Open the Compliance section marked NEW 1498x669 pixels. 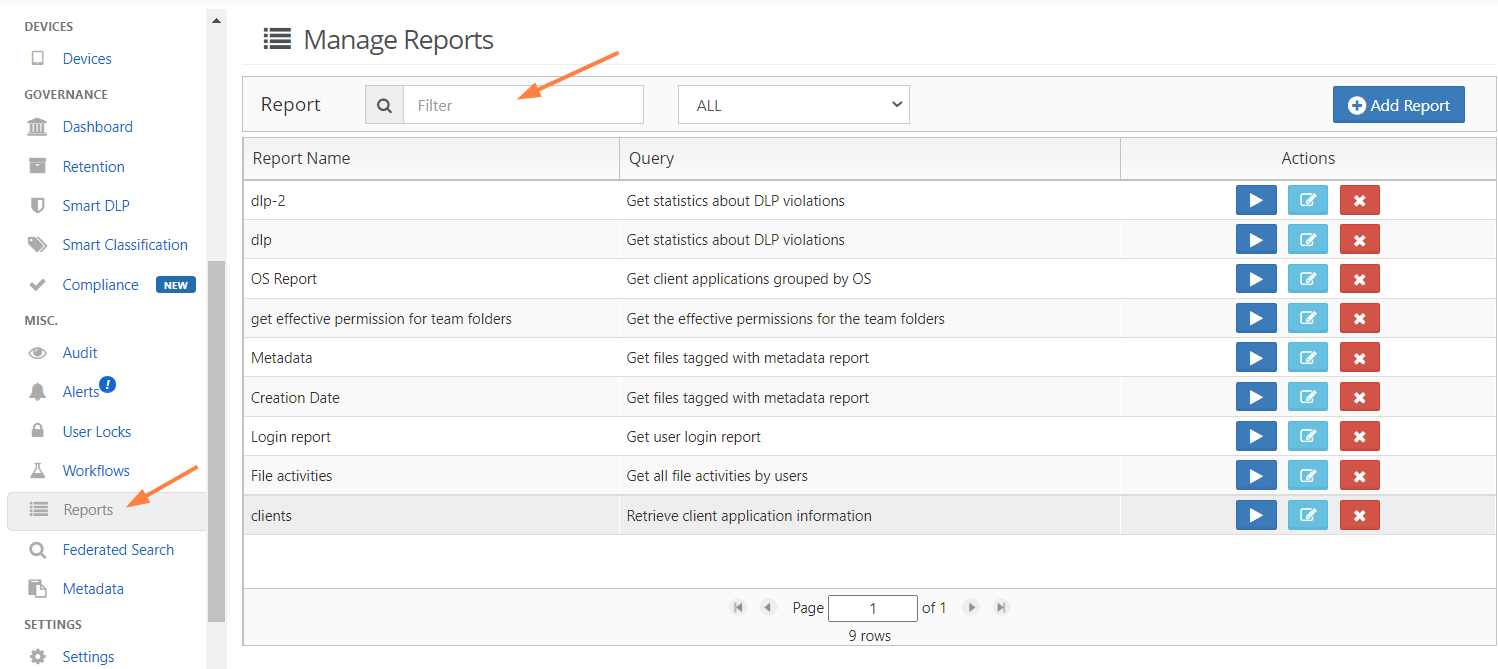coord(100,285)
